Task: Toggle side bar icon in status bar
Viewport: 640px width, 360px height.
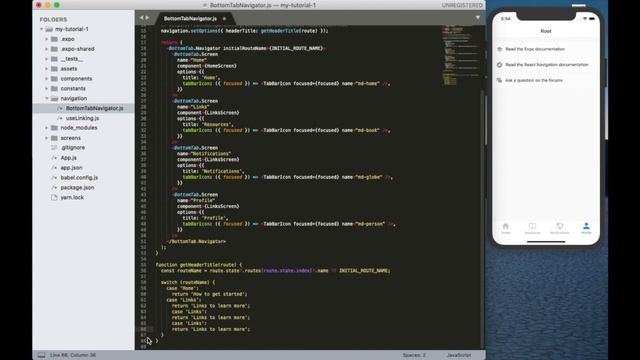Action: pos(42,355)
